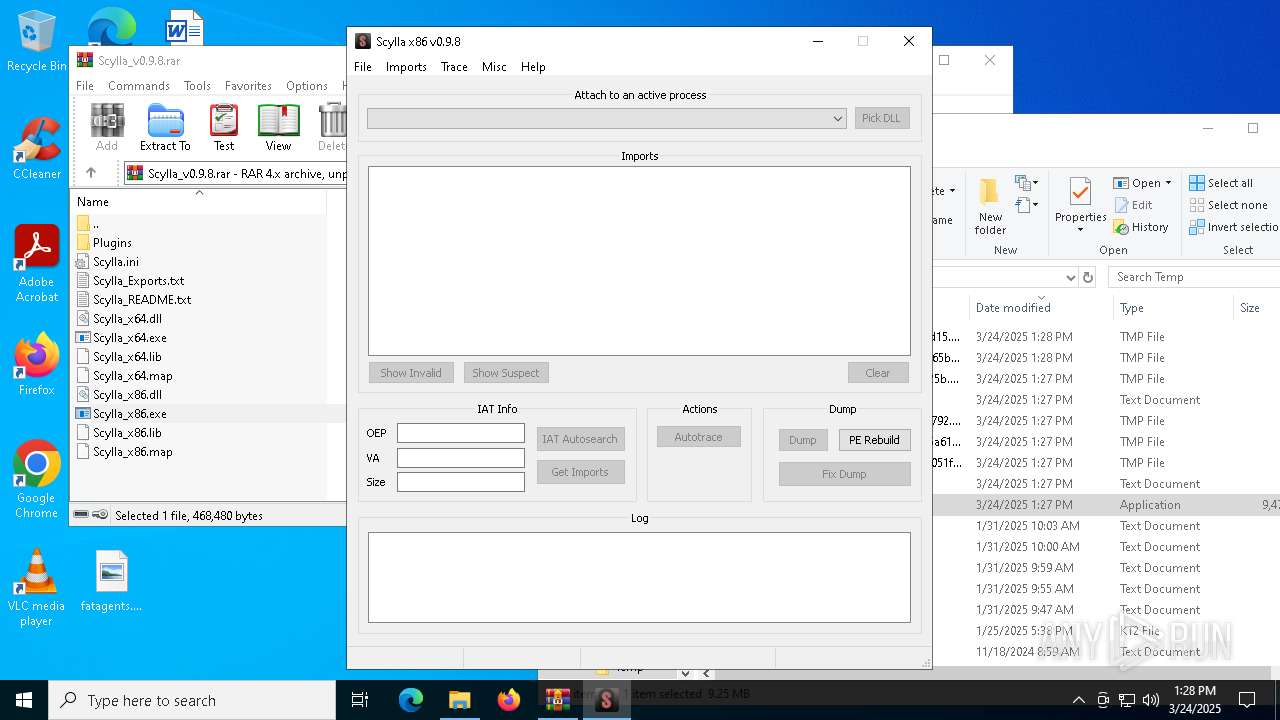Image resolution: width=1280 pixels, height=720 pixels.
Task: Focus the VA input field
Action: click(x=461, y=458)
